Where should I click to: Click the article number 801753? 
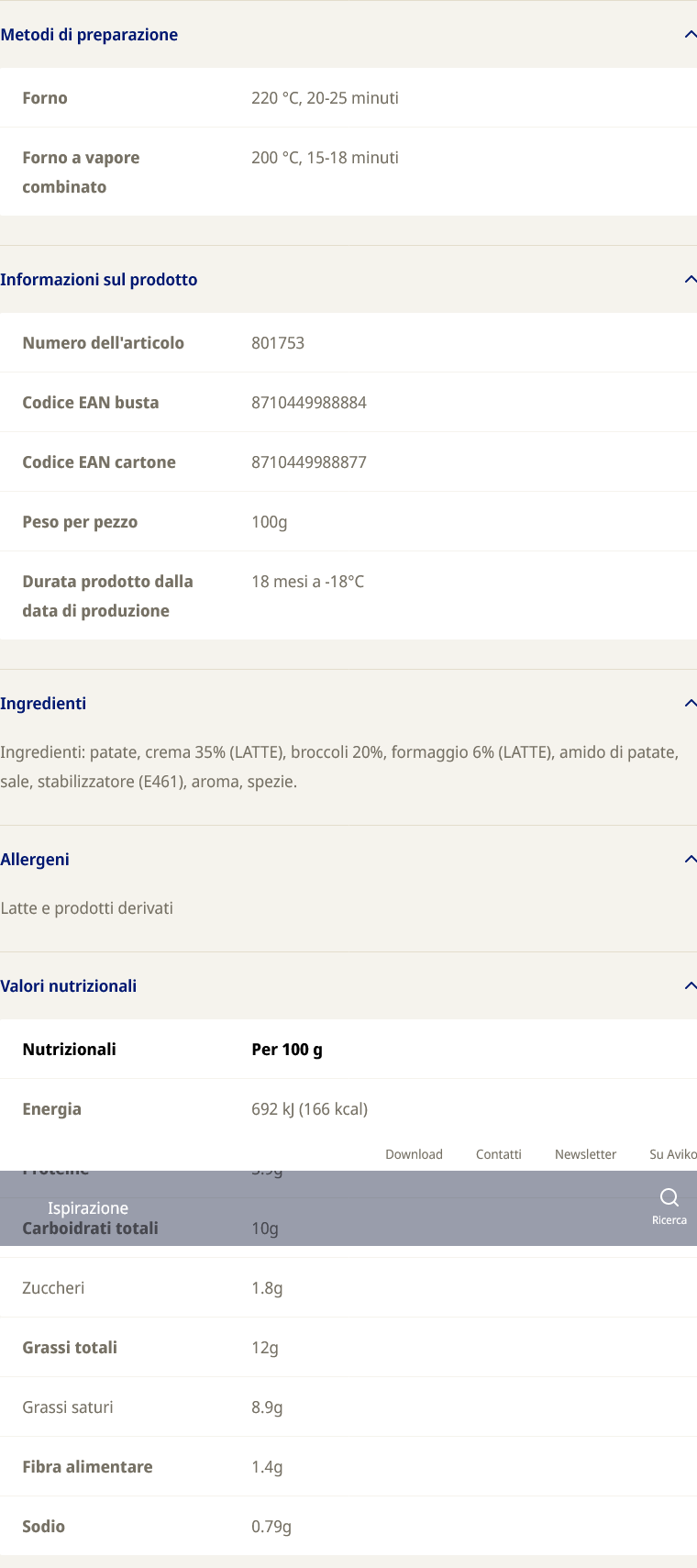tap(278, 343)
